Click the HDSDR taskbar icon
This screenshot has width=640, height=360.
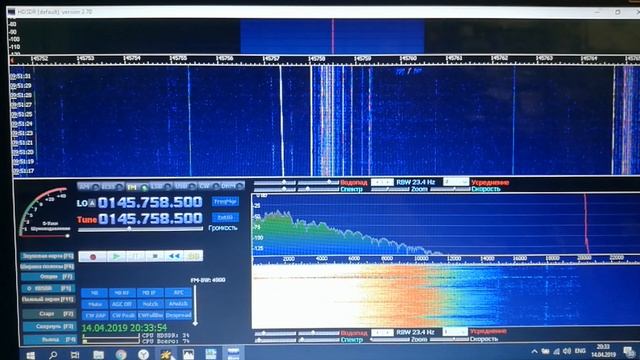click(x=233, y=353)
